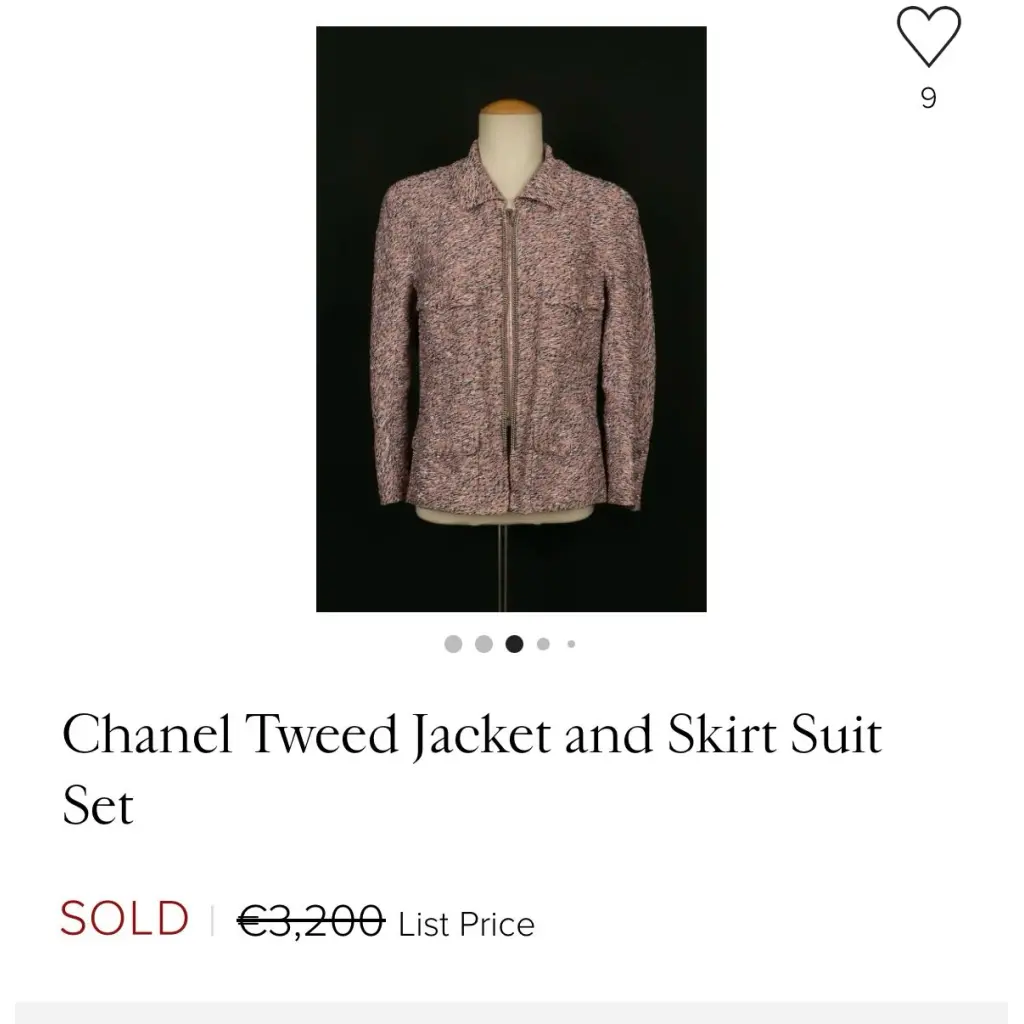Jump to the fourth carousel dot
Viewport: 1024px width, 1024px height.
pyautogui.click(x=543, y=644)
